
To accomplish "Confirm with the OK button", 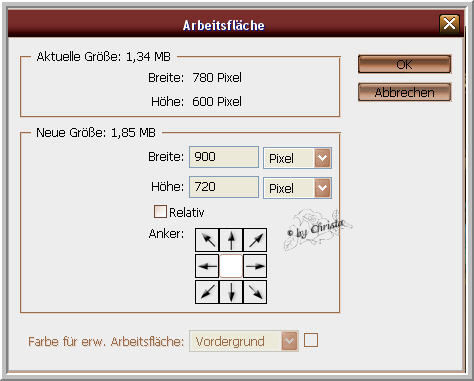I will [x=404, y=64].
